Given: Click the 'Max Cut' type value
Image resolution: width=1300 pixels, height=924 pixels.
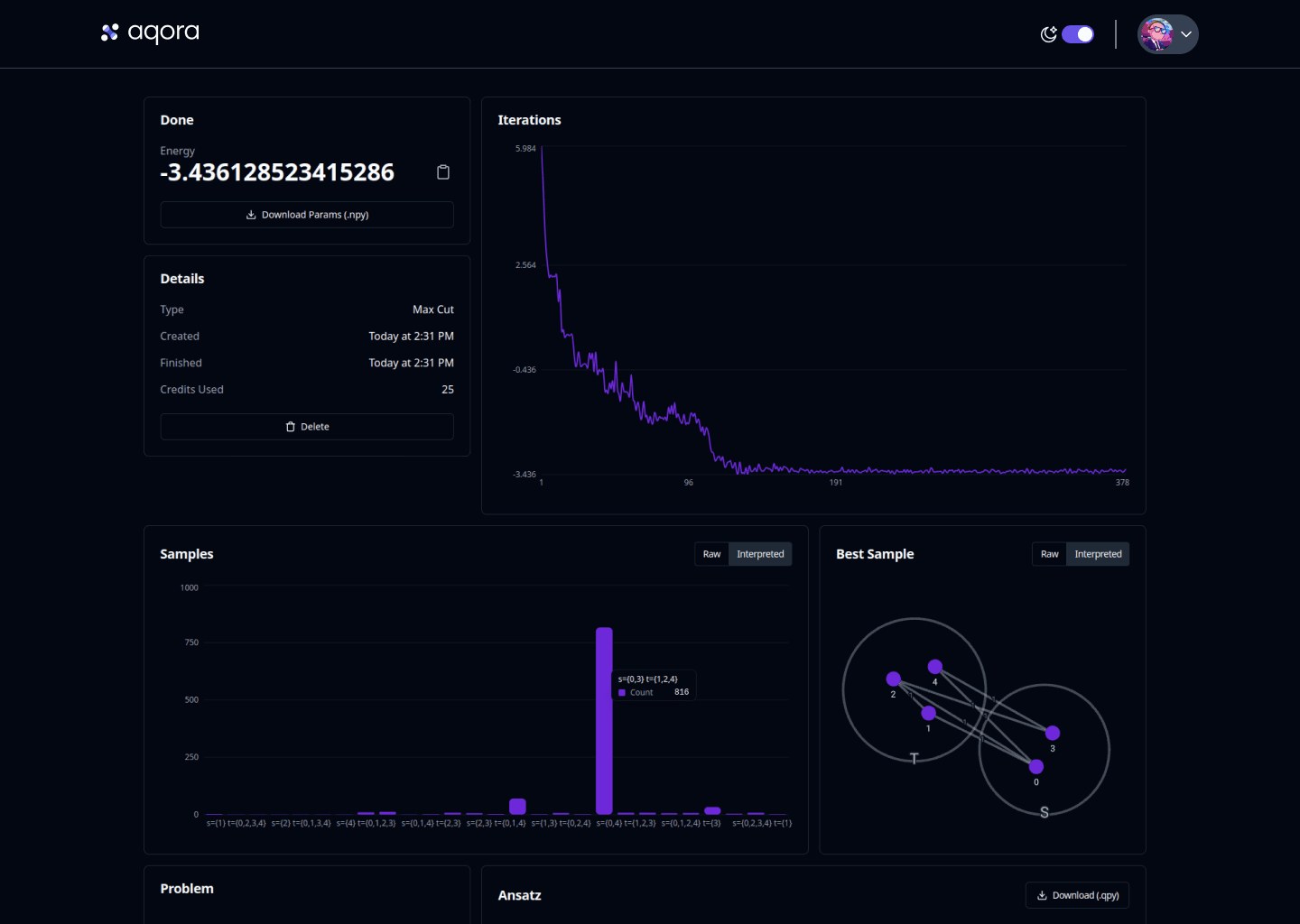Looking at the screenshot, I should coord(433,310).
